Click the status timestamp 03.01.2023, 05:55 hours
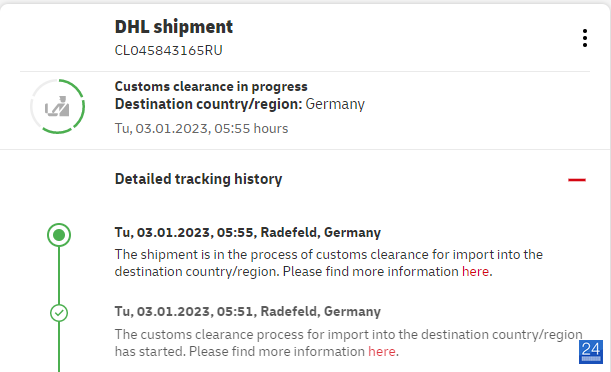The width and height of the screenshot is (611, 372). point(201,128)
